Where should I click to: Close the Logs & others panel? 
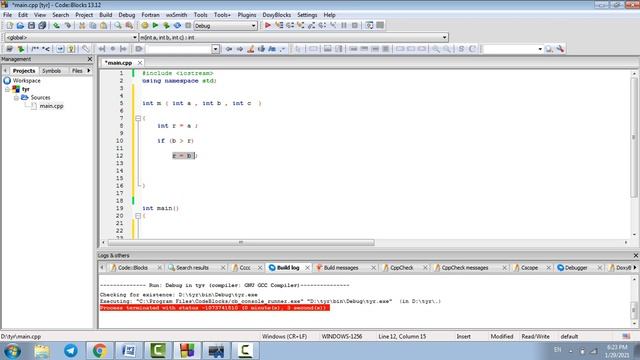pyautogui.click(x=636, y=256)
